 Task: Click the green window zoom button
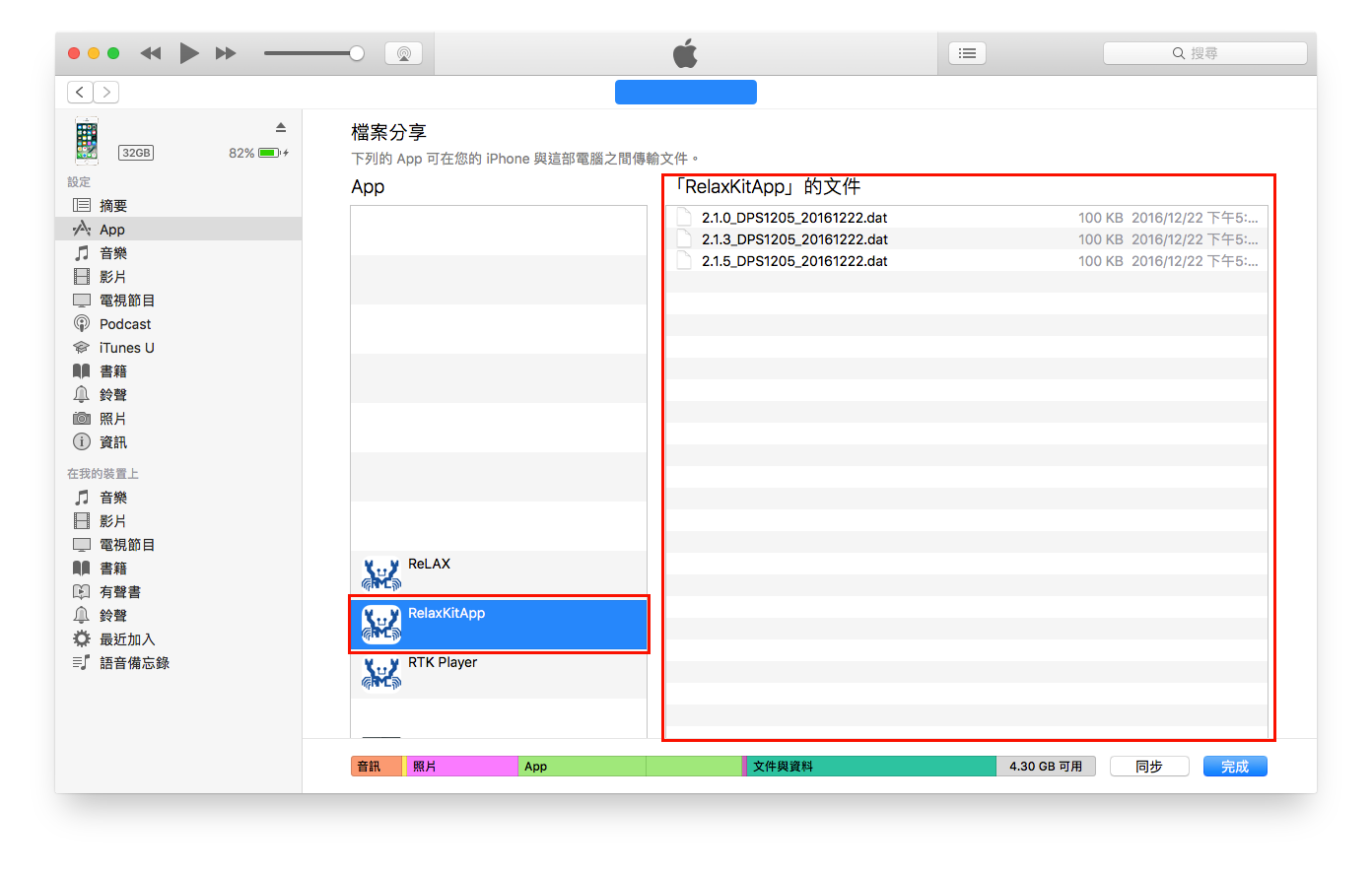click(113, 53)
